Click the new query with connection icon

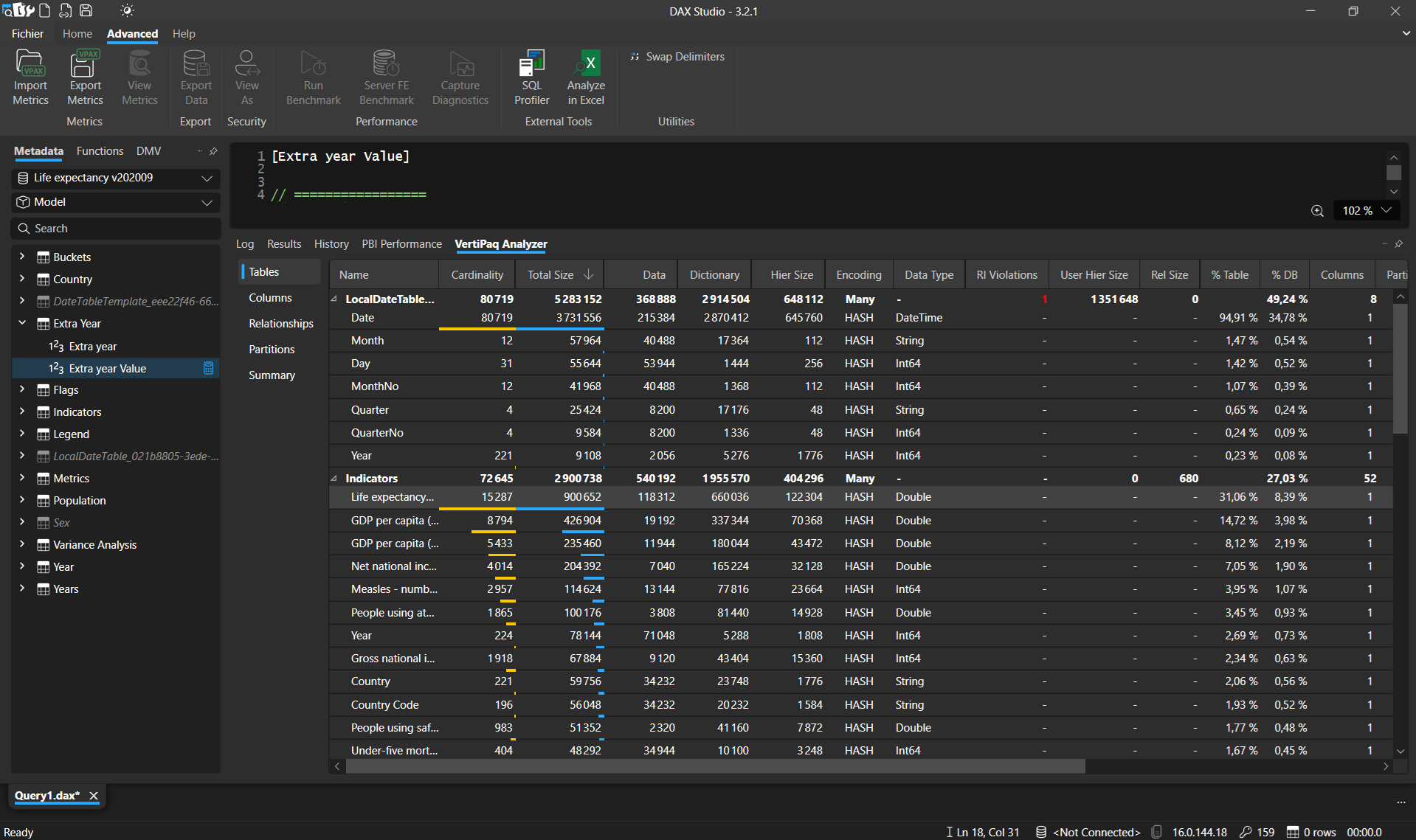tap(66, 10)
